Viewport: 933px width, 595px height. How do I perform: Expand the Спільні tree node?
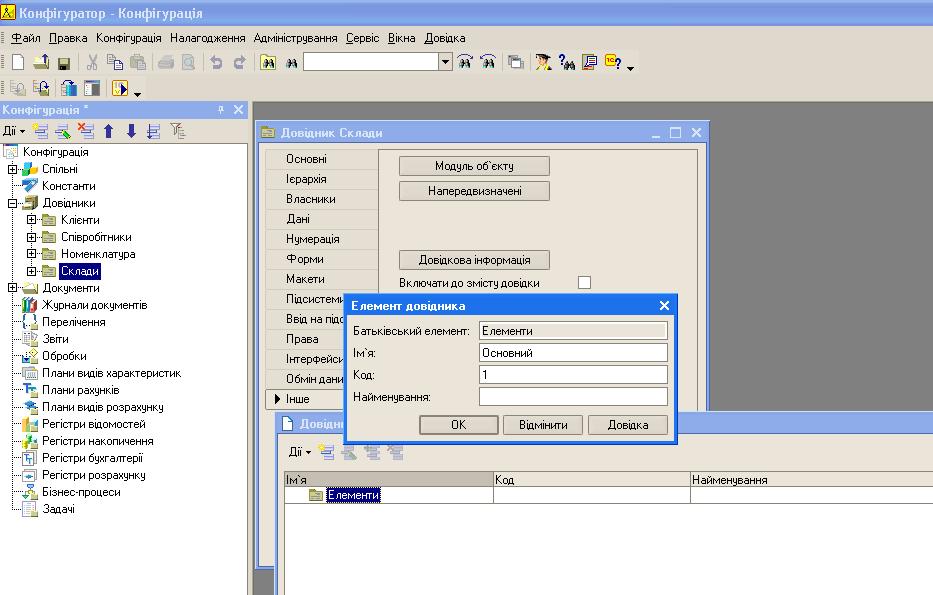click(x=12, y=169)
